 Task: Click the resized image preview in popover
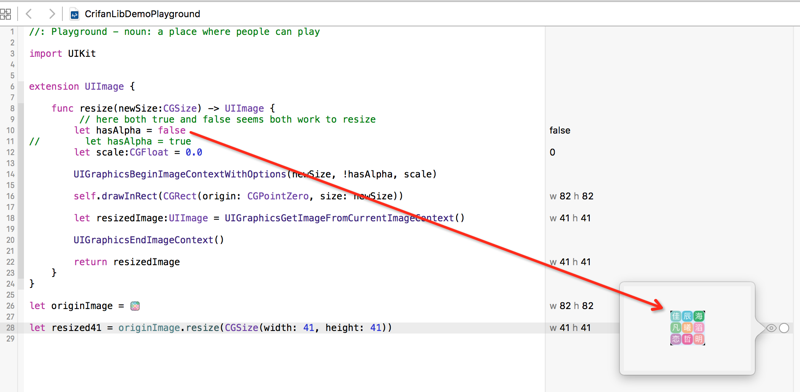(688, 328)
